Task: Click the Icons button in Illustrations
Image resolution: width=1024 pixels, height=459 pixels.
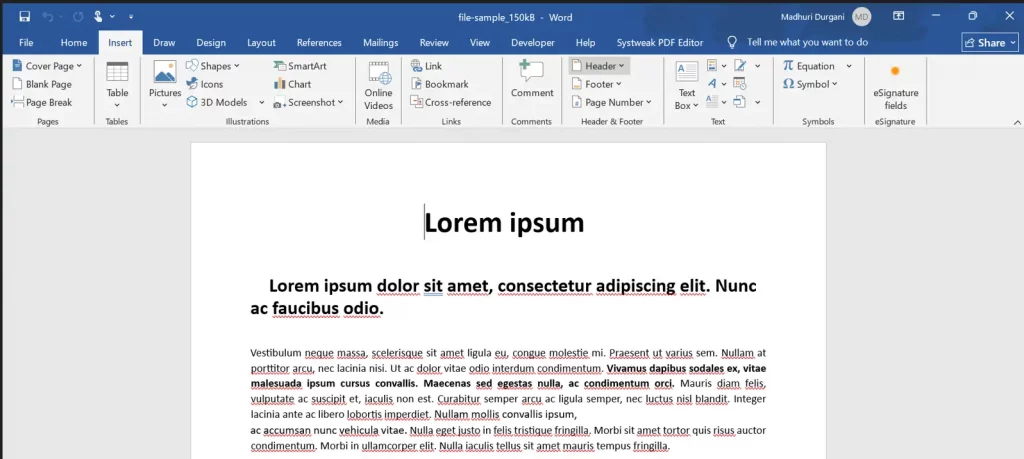Action: [x=204, y=84]
